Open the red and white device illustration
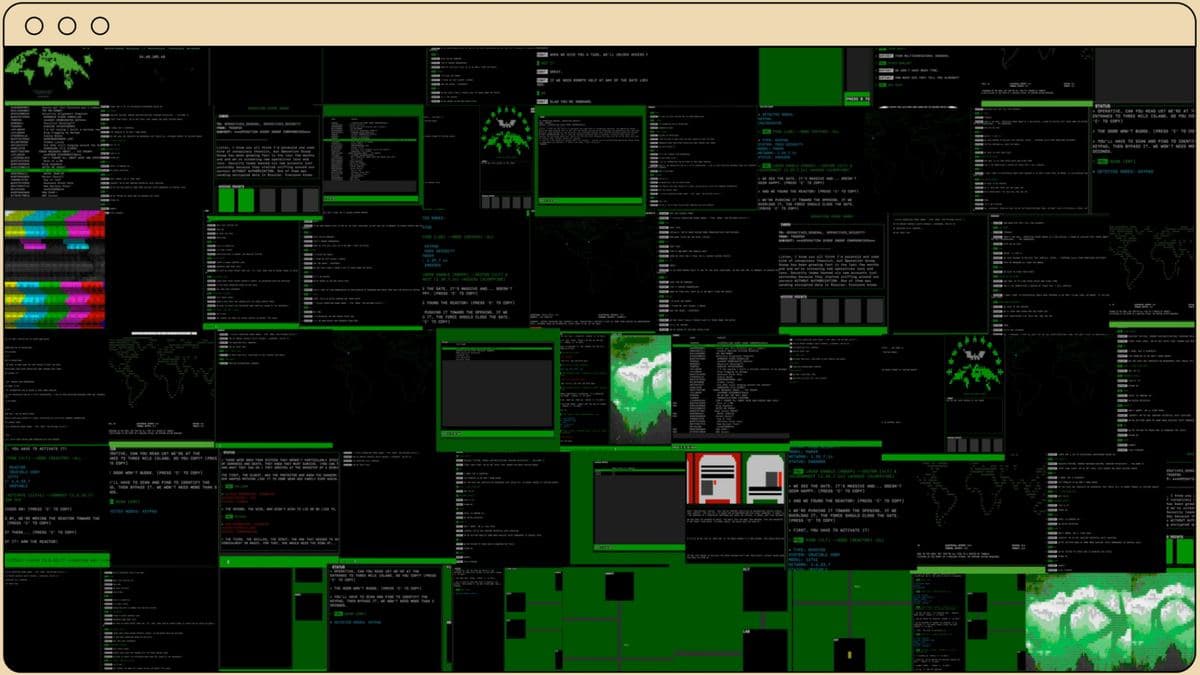Viewport: 1200px width, 675px height. [x=735, y=479]
